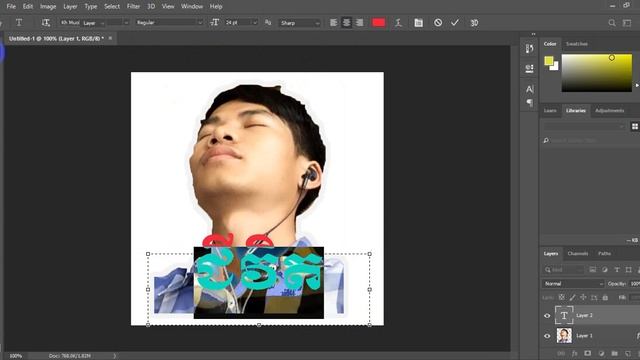The width and height of the screenshot is (640, 360).
Task: Toggle lock all for layer
Action: pos(605,298)
